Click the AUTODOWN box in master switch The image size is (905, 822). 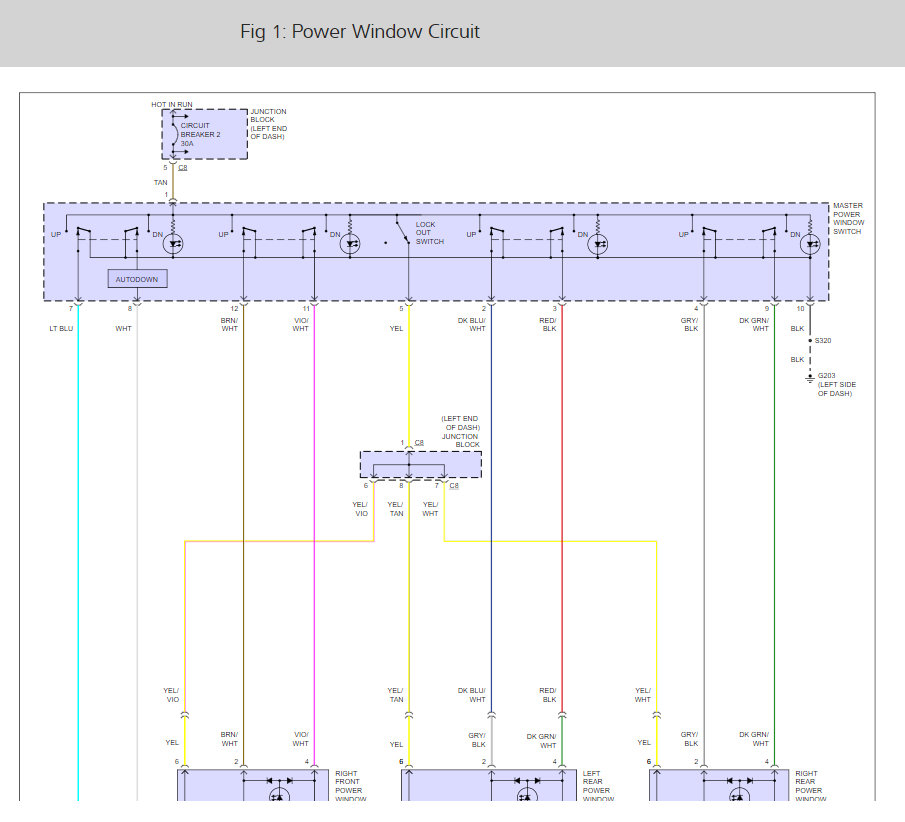pos(137,279)
